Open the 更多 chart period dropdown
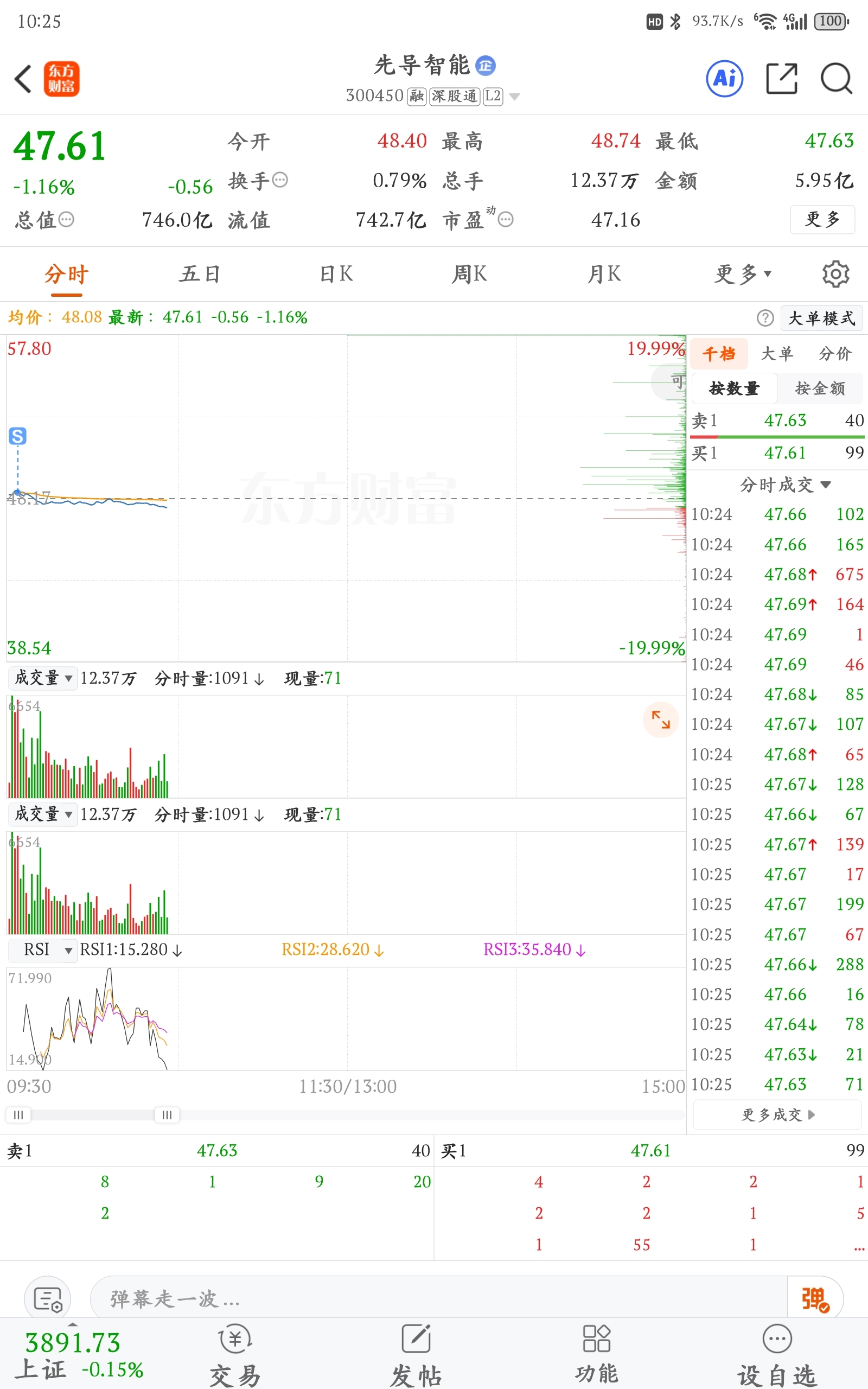The width and height of the screenshot is (868, 1389). tap(743, 274)
